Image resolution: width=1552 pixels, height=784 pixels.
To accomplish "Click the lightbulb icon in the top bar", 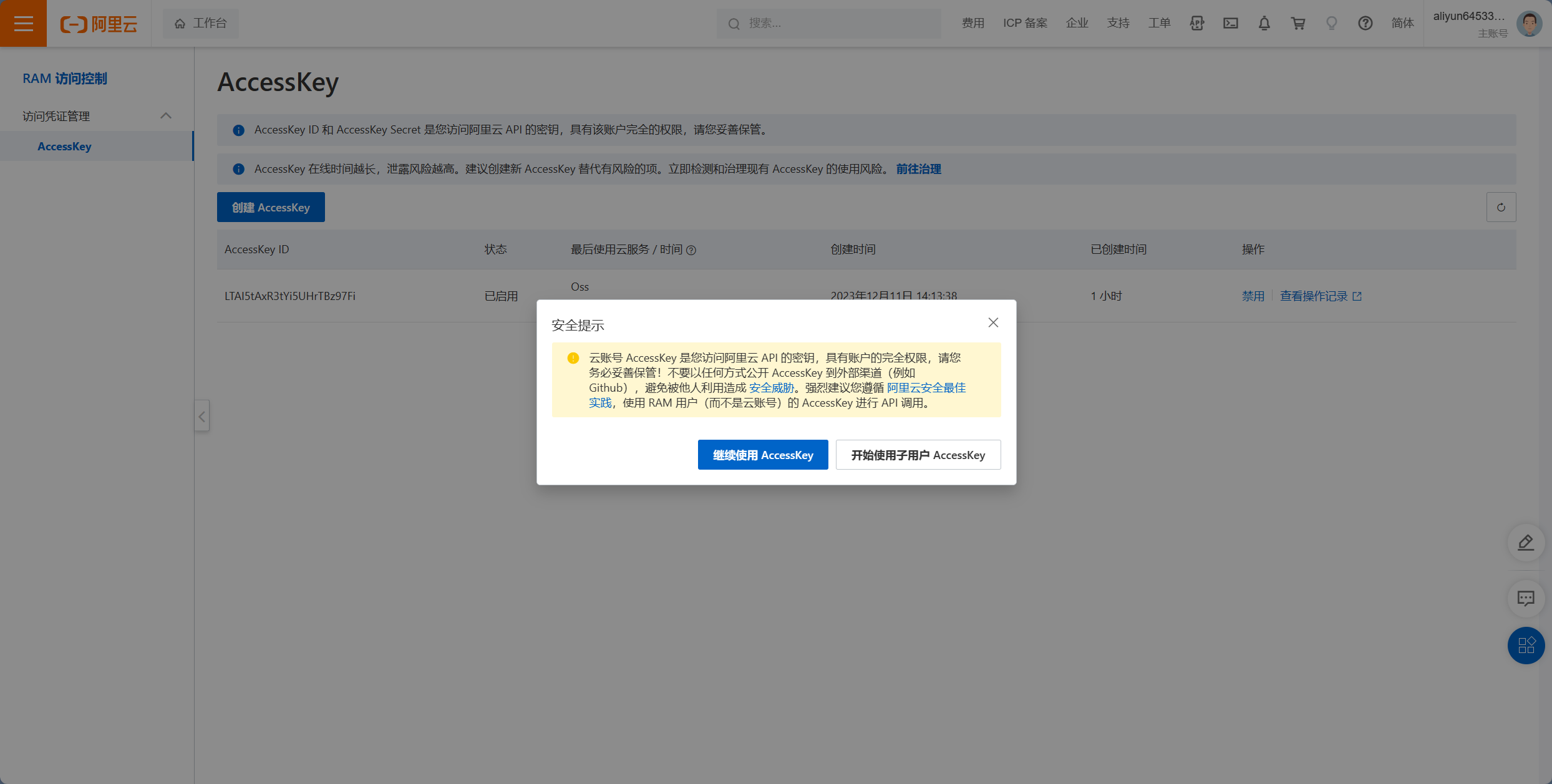I will (1332, 23).
